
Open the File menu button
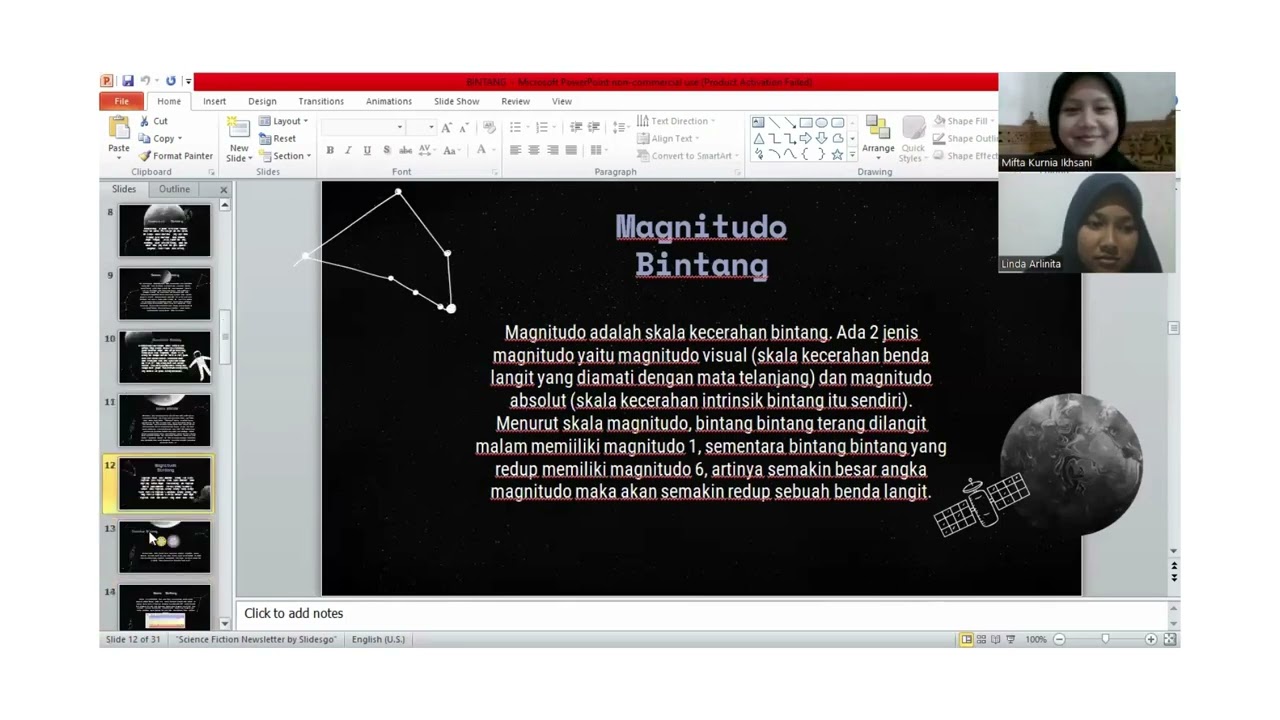click(121, 101)
